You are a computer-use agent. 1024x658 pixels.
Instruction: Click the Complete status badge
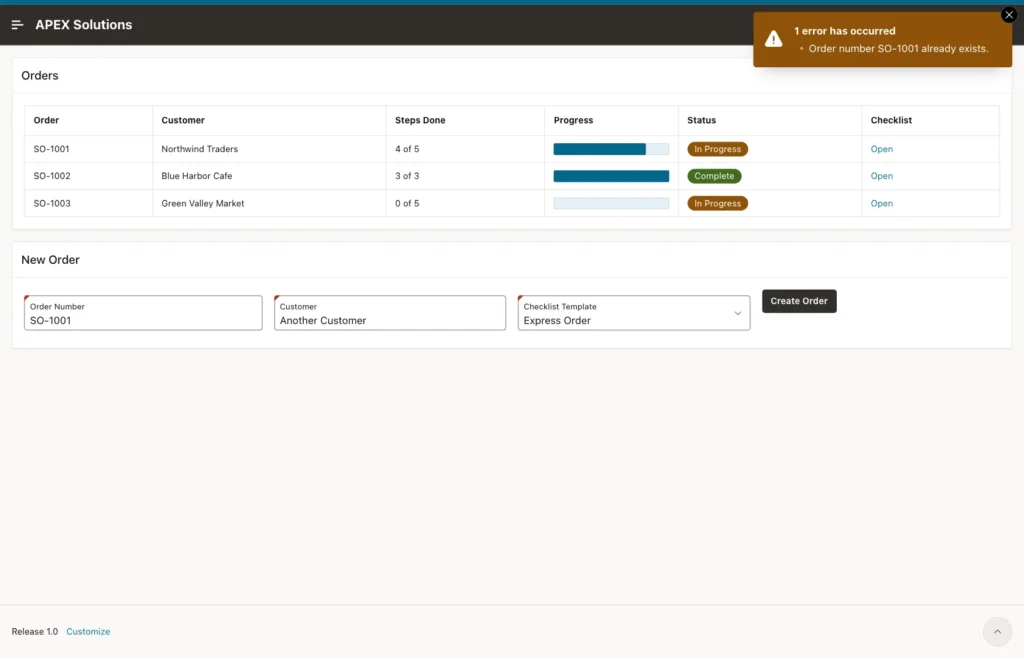pos(714,176)
